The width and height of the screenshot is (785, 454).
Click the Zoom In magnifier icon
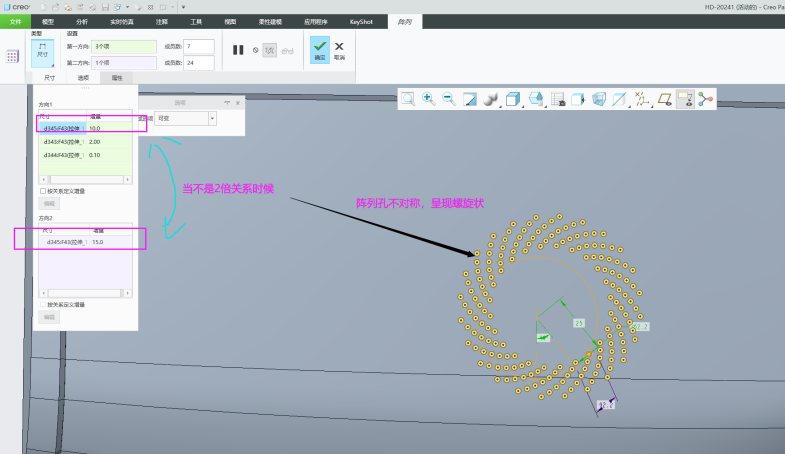(x=429, y=99)
